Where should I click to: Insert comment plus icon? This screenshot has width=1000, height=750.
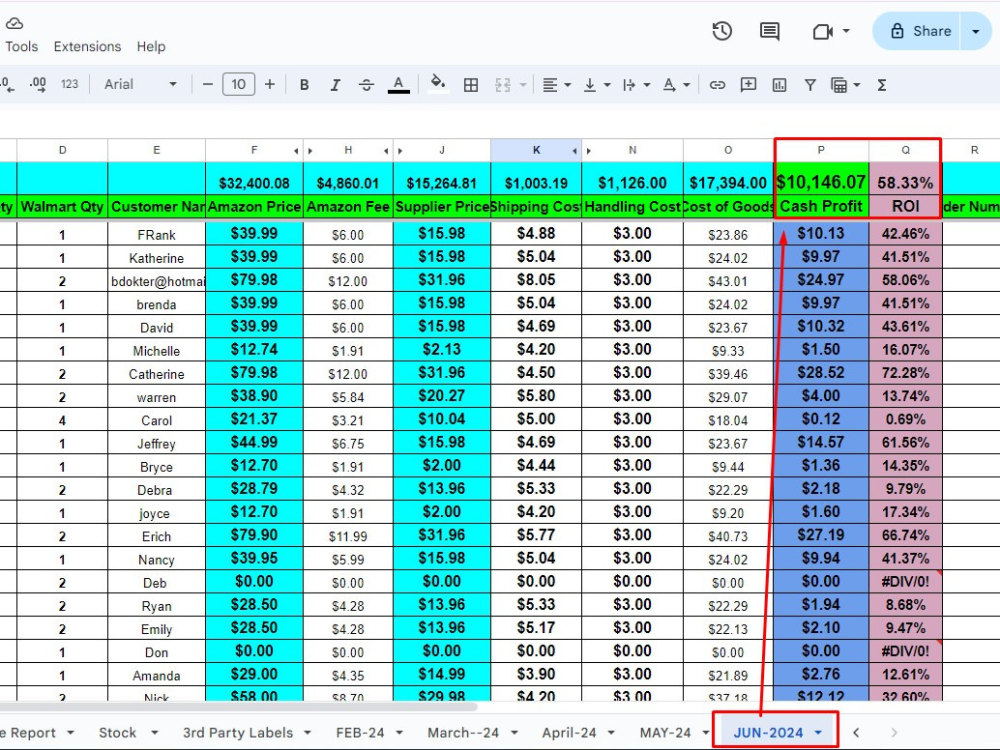tap(748, 84)
